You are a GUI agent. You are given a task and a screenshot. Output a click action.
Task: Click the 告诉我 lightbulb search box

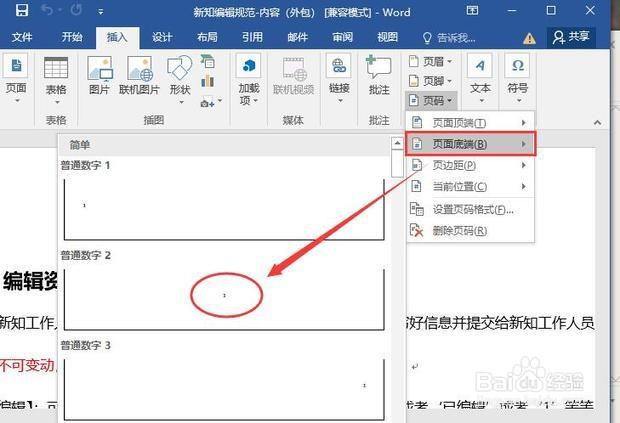coord(449,38)
